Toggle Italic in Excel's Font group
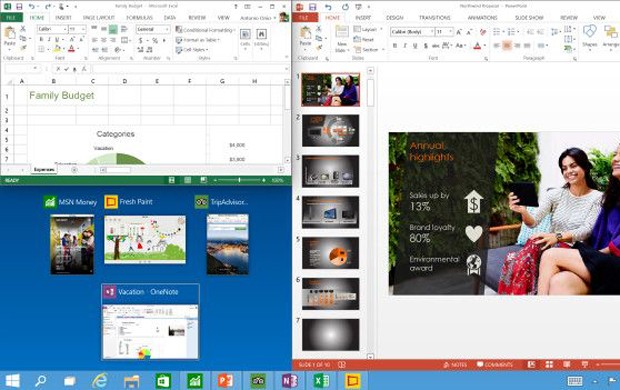The height and width of the screenshot is (390, 620). pos(49,40)
